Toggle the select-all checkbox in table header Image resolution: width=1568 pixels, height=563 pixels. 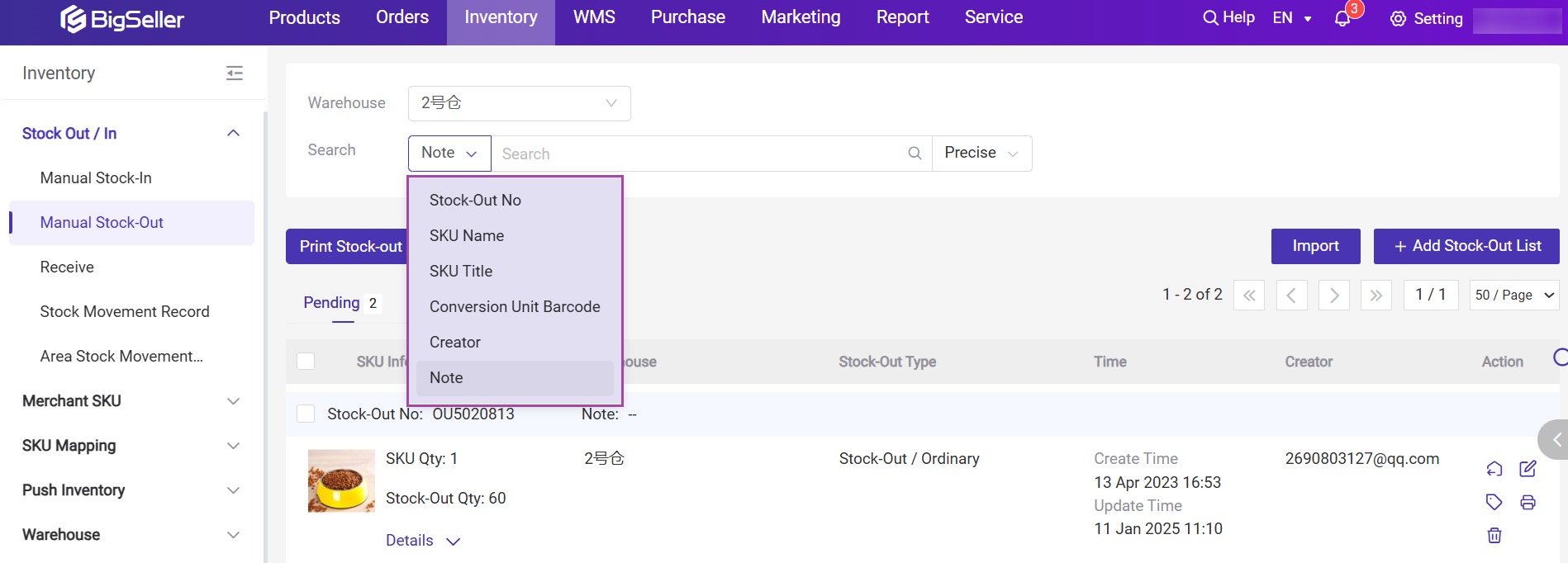click(x=306, y=362)
